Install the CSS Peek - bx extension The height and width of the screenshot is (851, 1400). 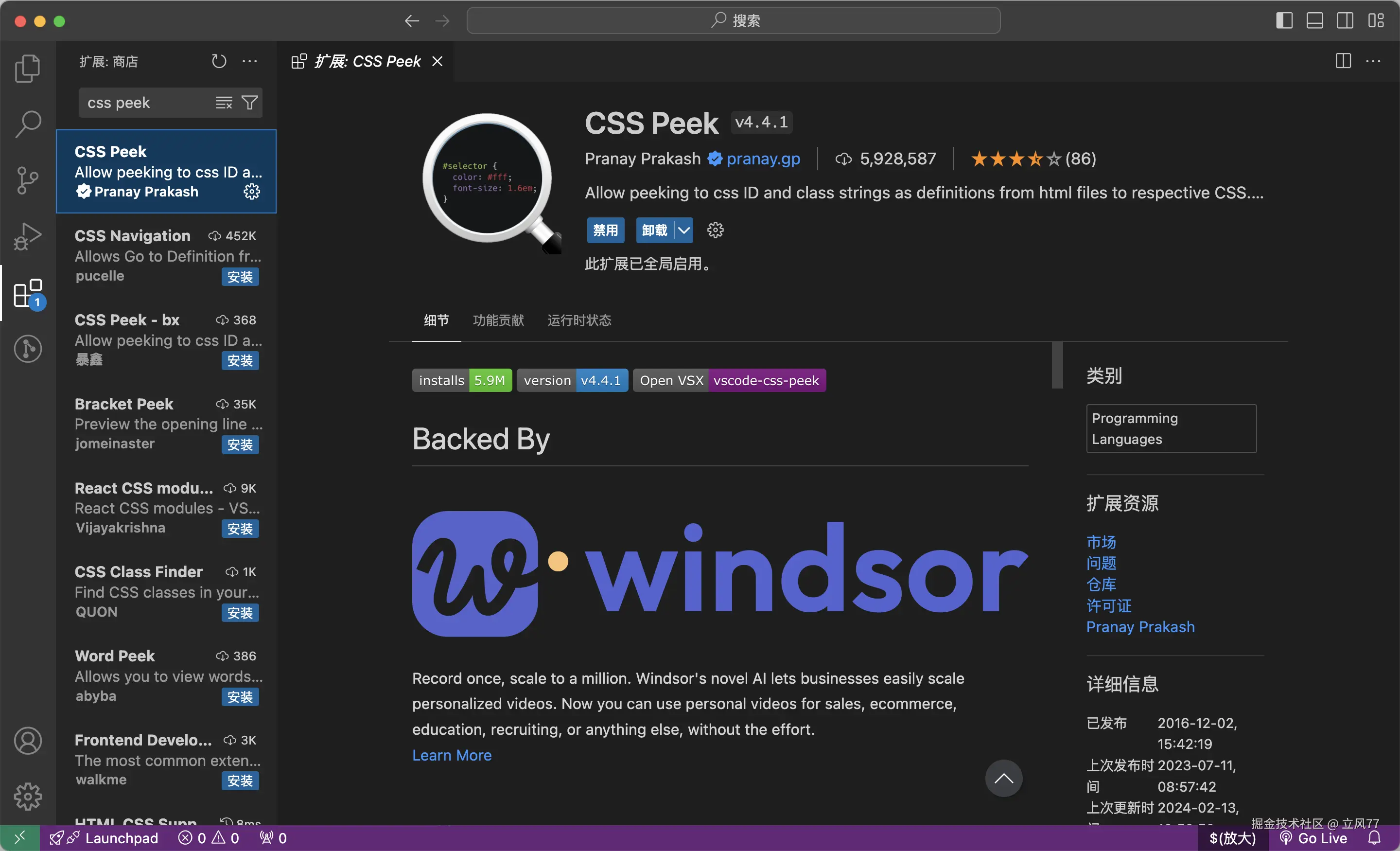pyautogui.click(x=240, y=360)
